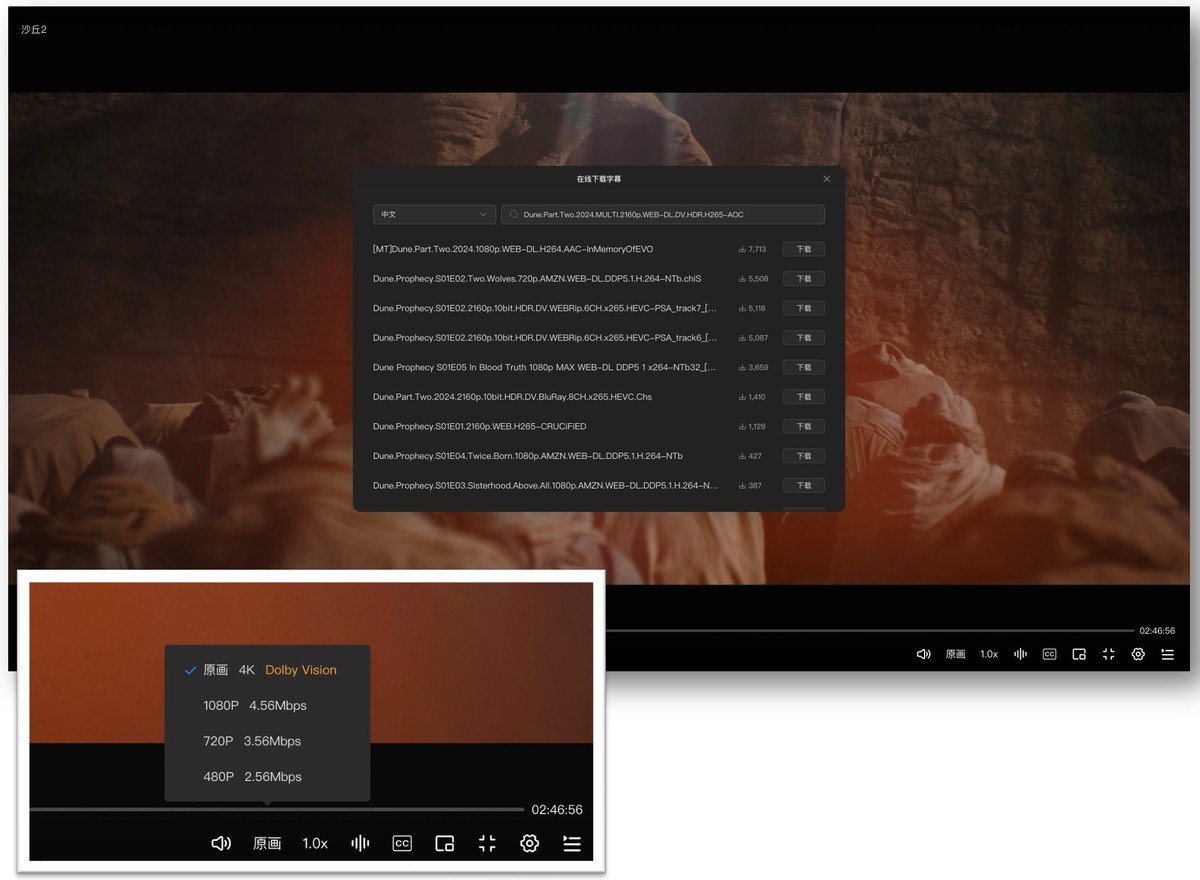Toggle CC subtitles in the main player bar

pyautogui.click(x=1049, y=654)
